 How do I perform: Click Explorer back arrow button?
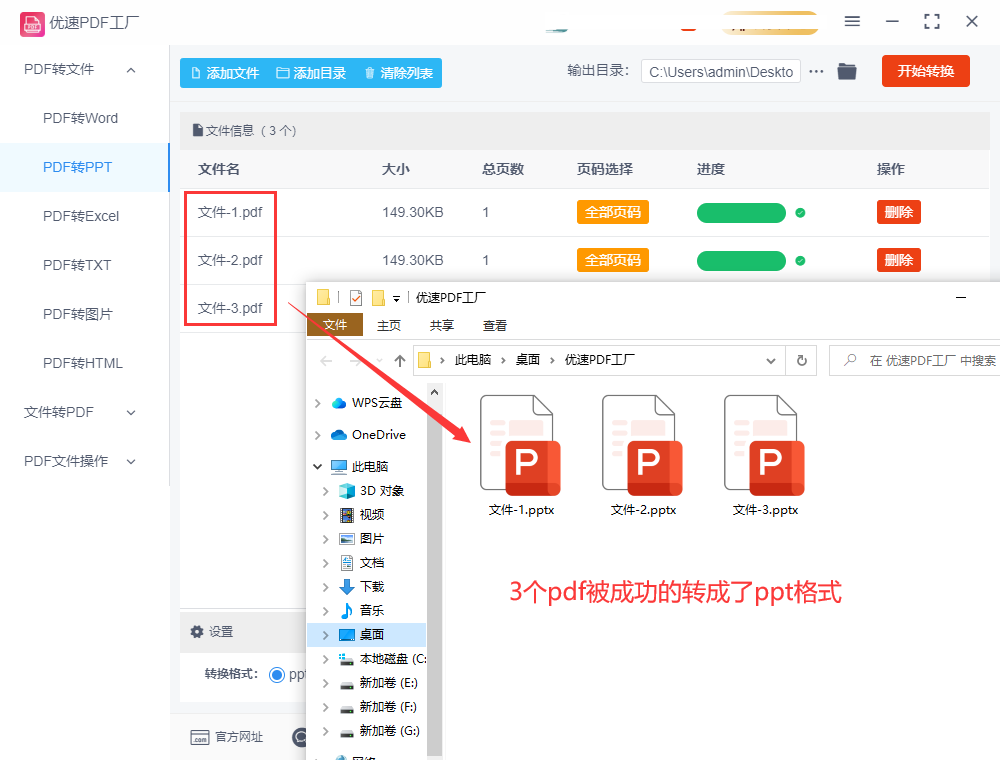click(326, 361)
